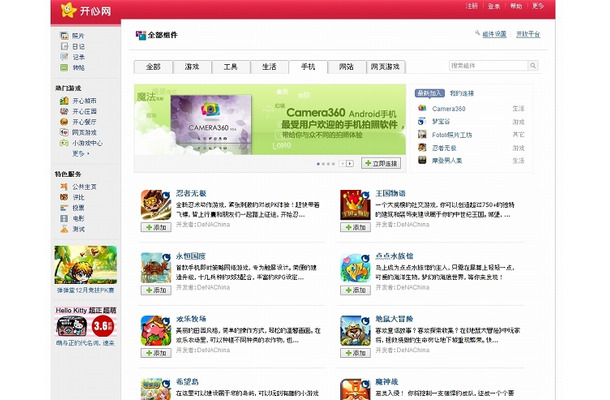
Task: Open the 电影 service icon
Action: point(64,218)
